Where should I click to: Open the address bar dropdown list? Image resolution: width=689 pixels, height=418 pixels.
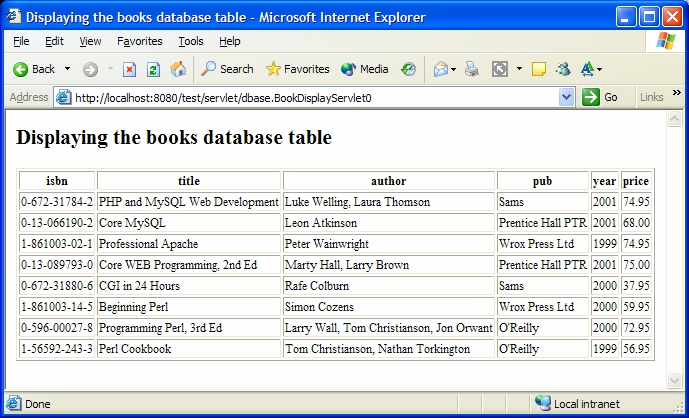coord(566,97)
